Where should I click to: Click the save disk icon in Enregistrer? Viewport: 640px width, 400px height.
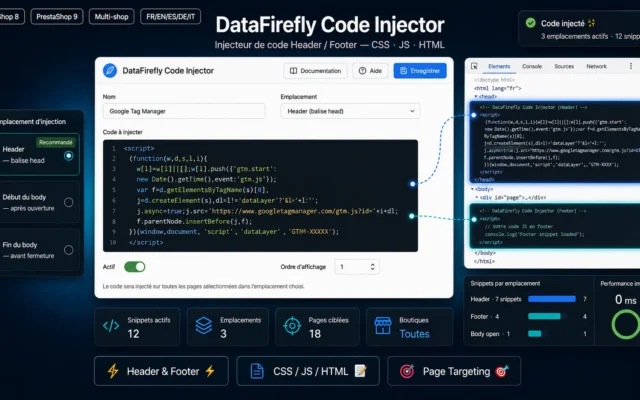(x=403, y=71)
